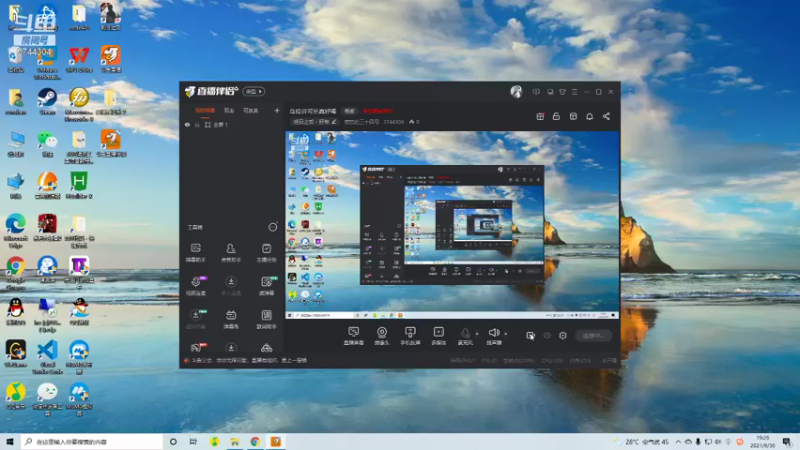Viewport: 800px width, 450px height.
Task: Expand the speaker options arrow
Action: point(506,334)
